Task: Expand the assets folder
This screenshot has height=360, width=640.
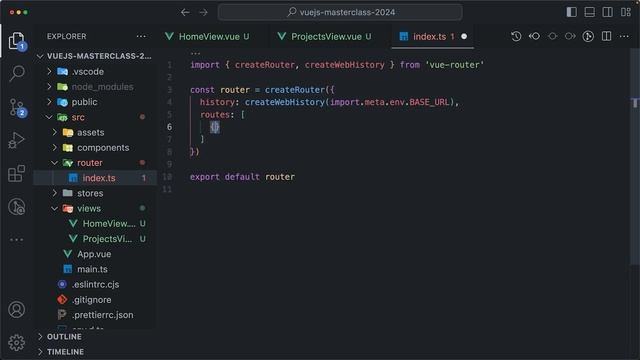Action: point(95,132)
